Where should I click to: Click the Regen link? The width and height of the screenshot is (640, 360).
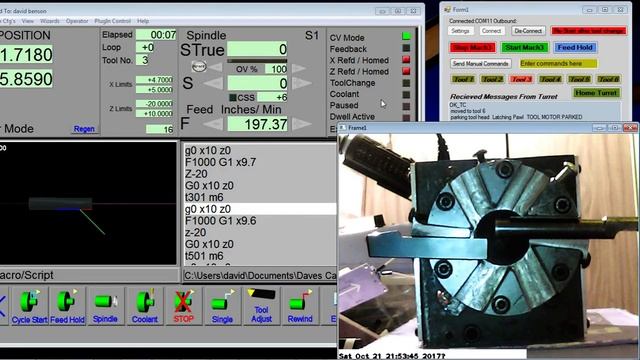[84, 129]
